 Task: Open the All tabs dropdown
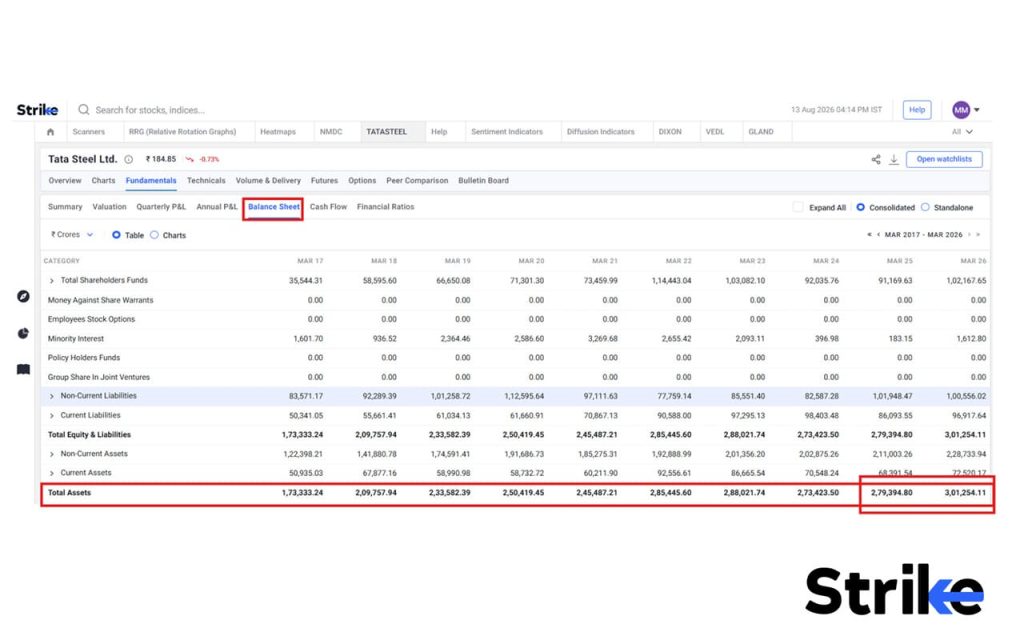[962, 132]
